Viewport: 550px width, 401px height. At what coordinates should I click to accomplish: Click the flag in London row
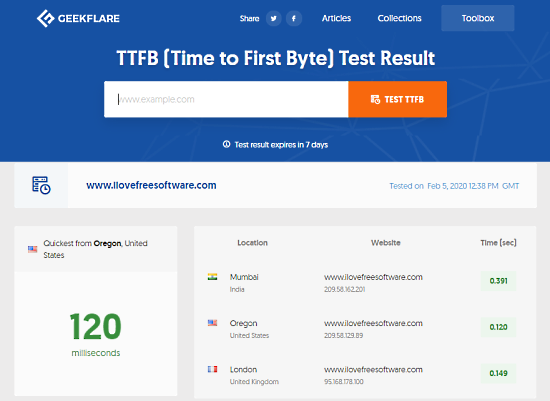213,369
